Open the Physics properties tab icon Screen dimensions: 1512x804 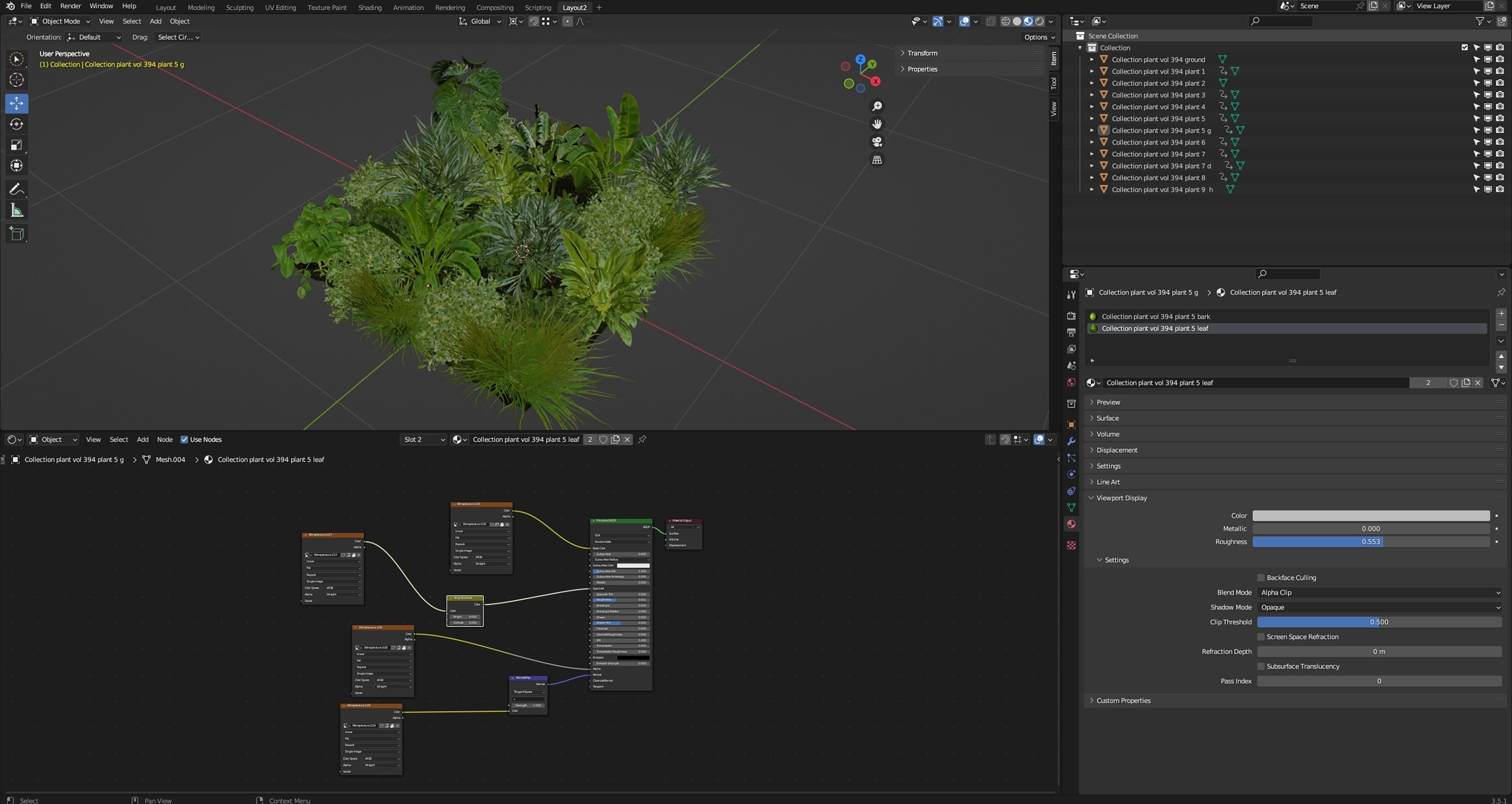pos(1071,474)
